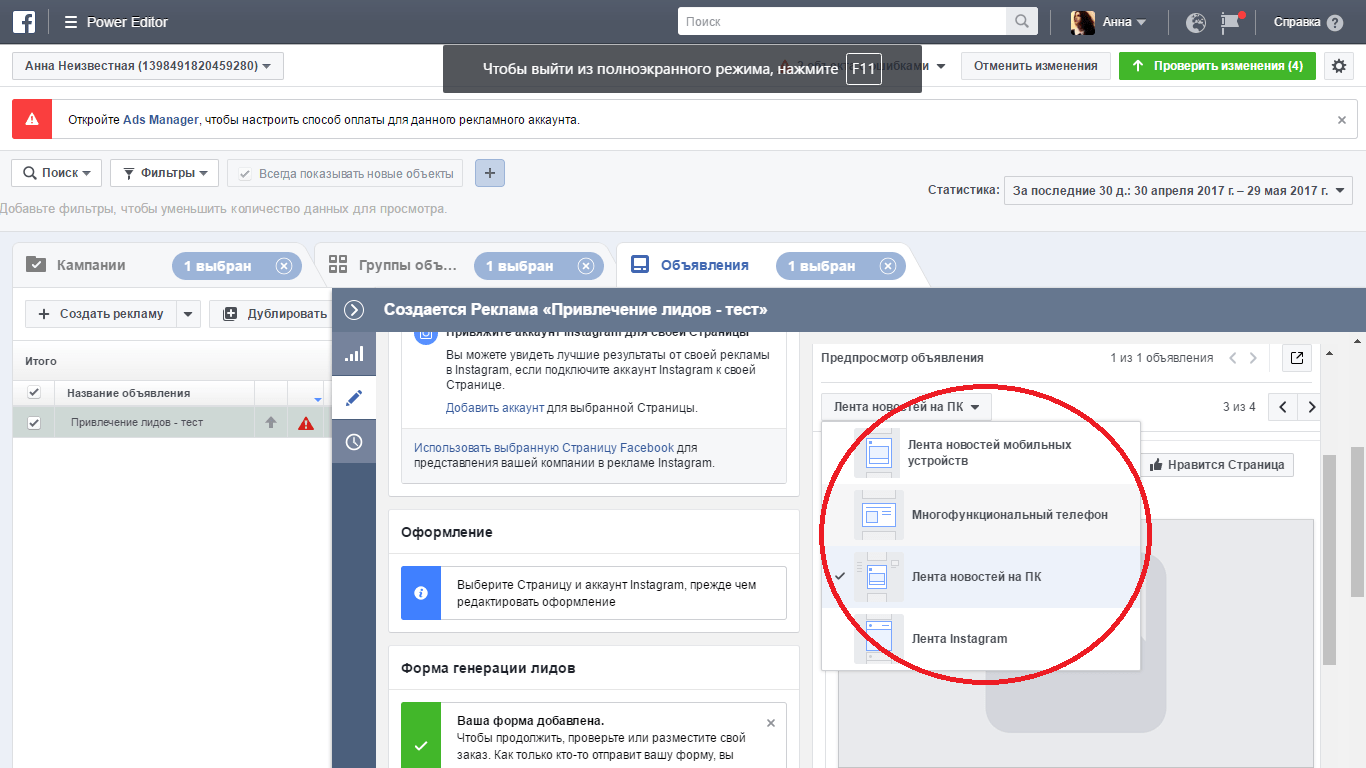Dismiss the Ads Manager warning banner
Image resolution: width=1366 pixels, height=768 pixels.
[x=1342, y=119]
